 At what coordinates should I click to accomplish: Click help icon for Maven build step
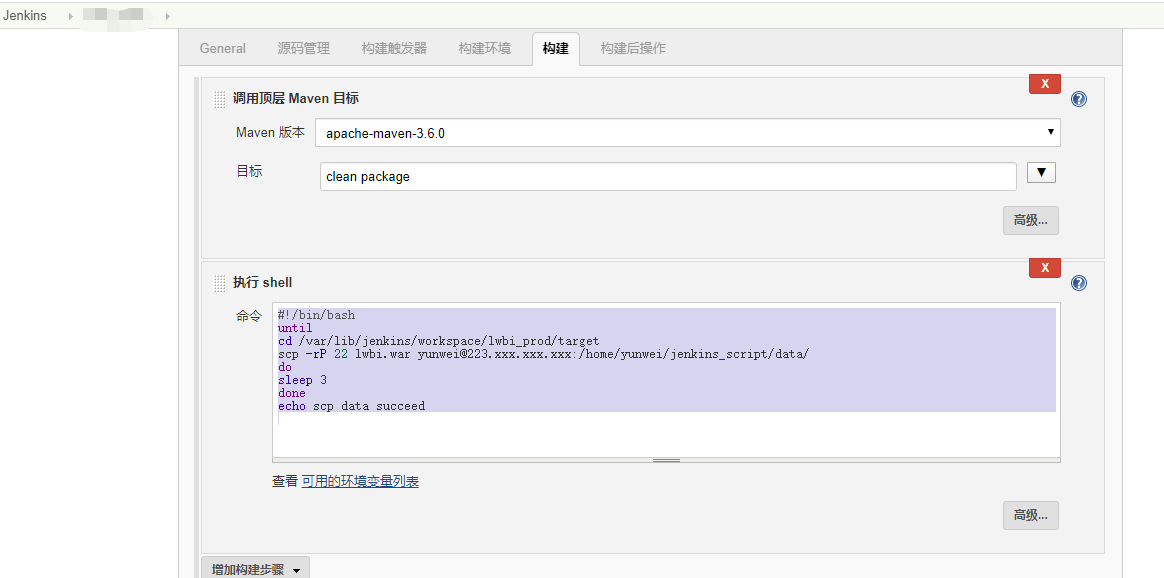[1079, 99]
